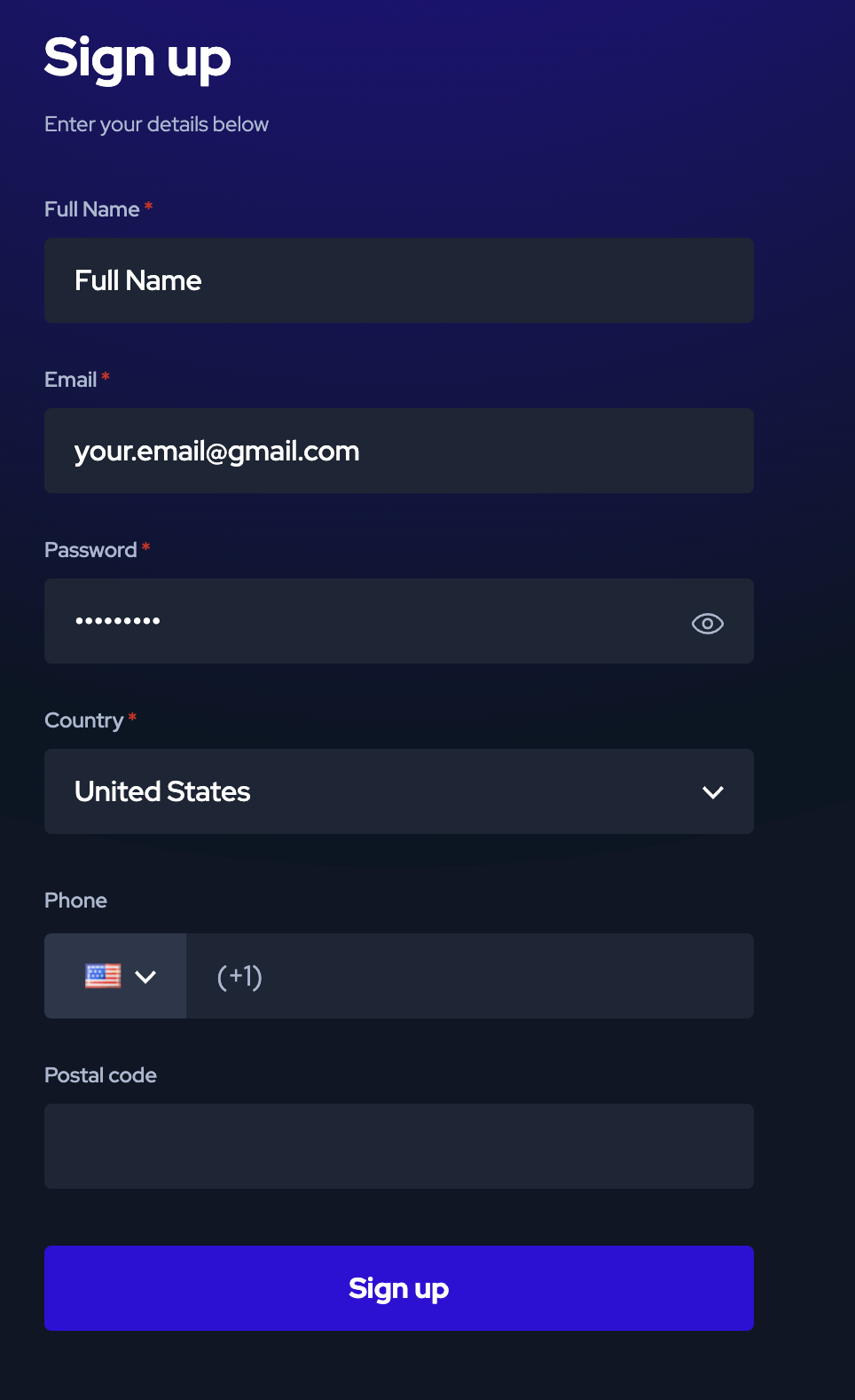Image resolution: width=855 pixels, height=1400 pixels.
Task: Click the US flag icon in Phone field
Action: click(x=103, y=976)
